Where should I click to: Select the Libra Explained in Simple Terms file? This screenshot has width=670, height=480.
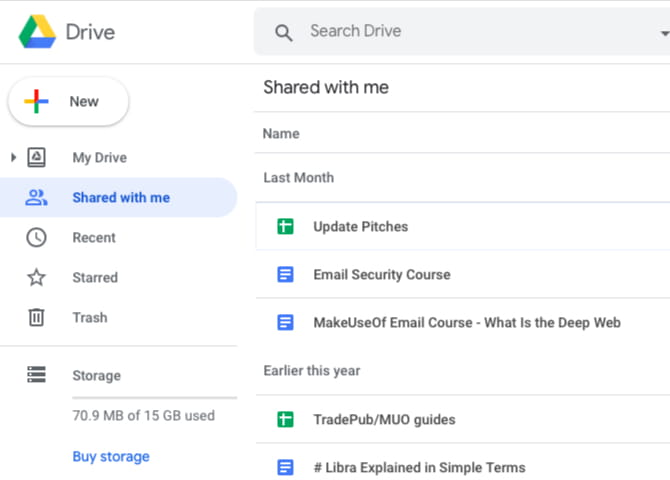click(418, 468)
